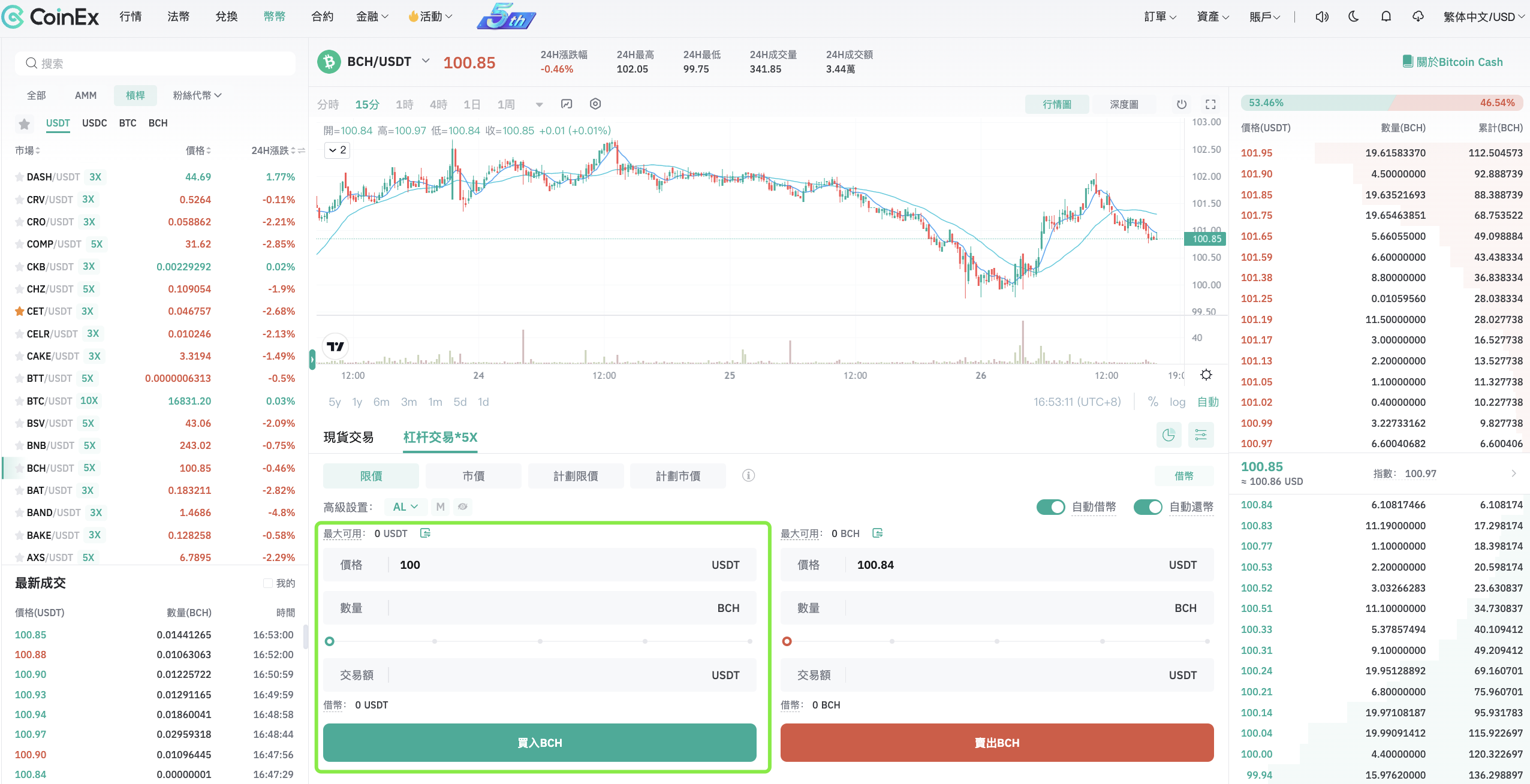Viewport: 1530px width, 784px height.
Task: Click the CoinEx logo
Action: point(50,17)
